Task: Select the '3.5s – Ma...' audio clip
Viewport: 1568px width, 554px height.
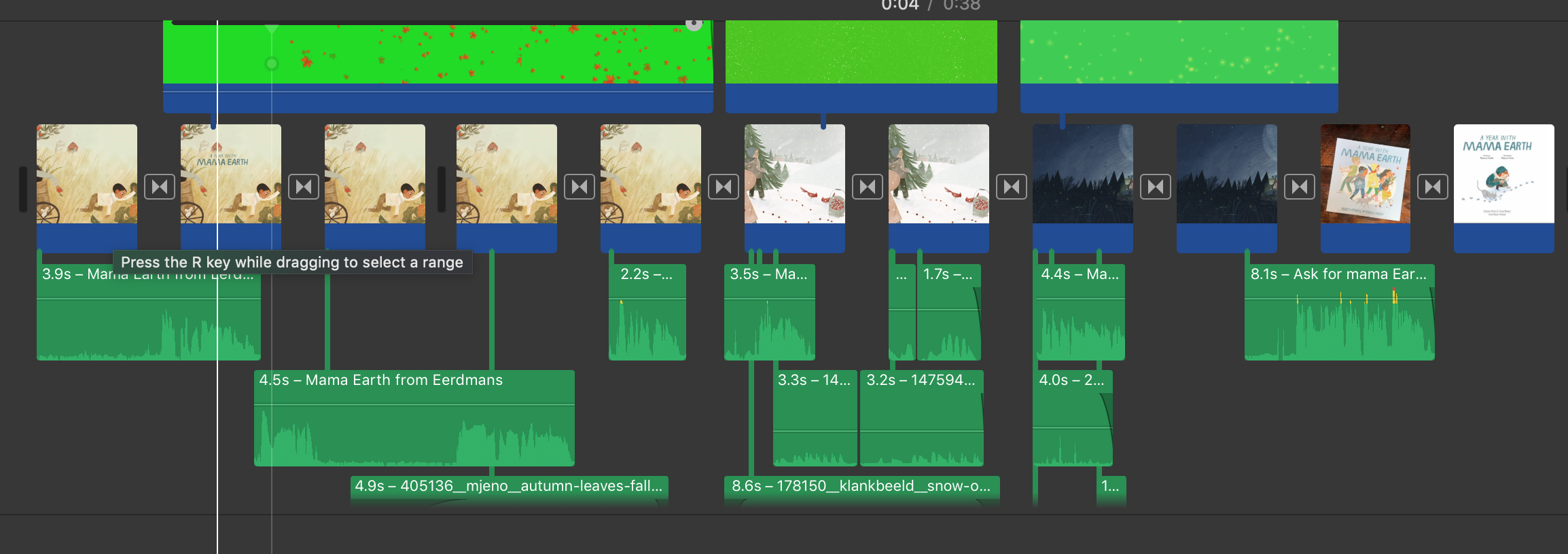Action: tap(770, 312)
